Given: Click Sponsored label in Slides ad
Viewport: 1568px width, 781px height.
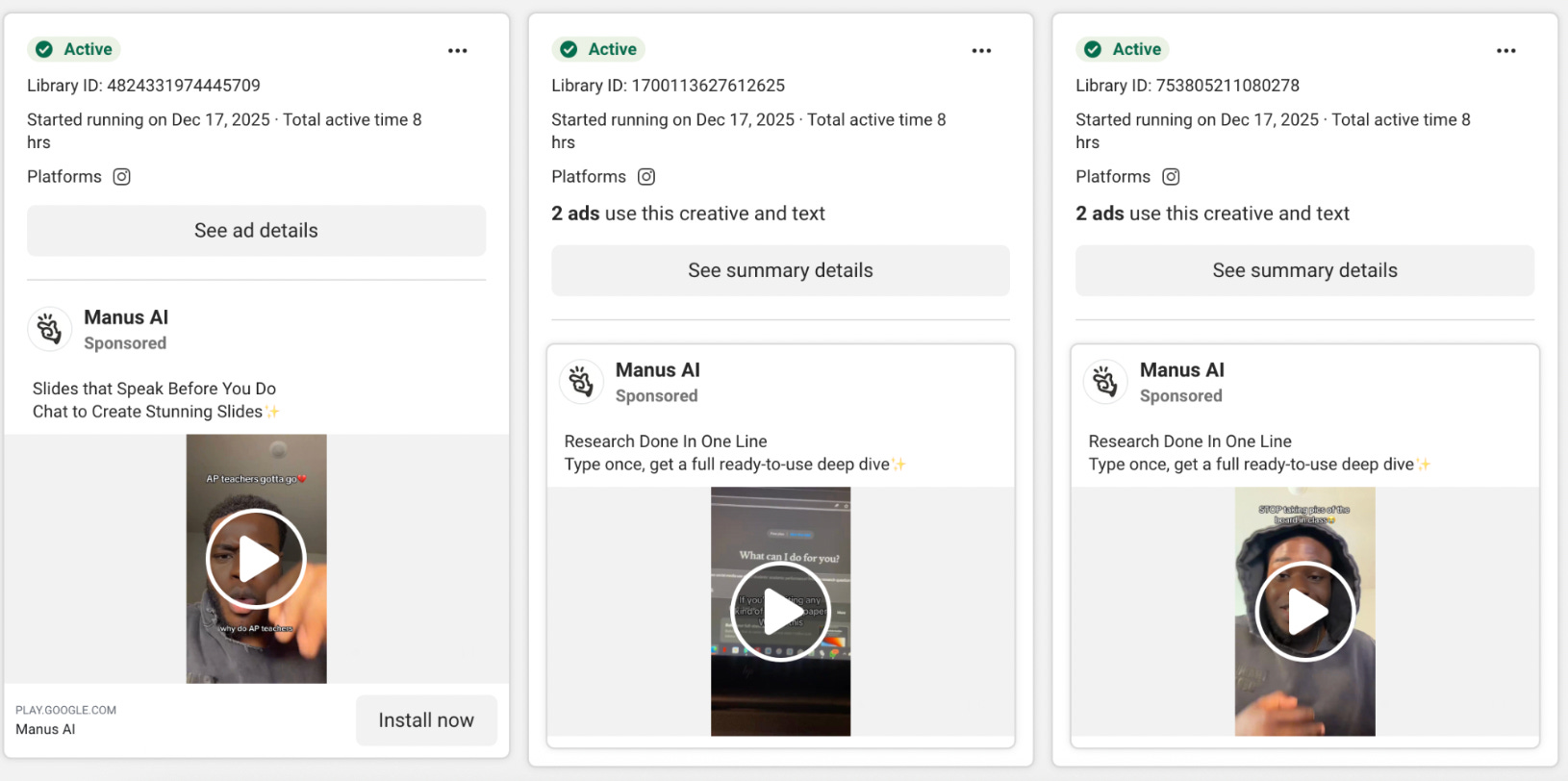Looking at the screenshot, I should pyautogui.click(x=125, y=343).
